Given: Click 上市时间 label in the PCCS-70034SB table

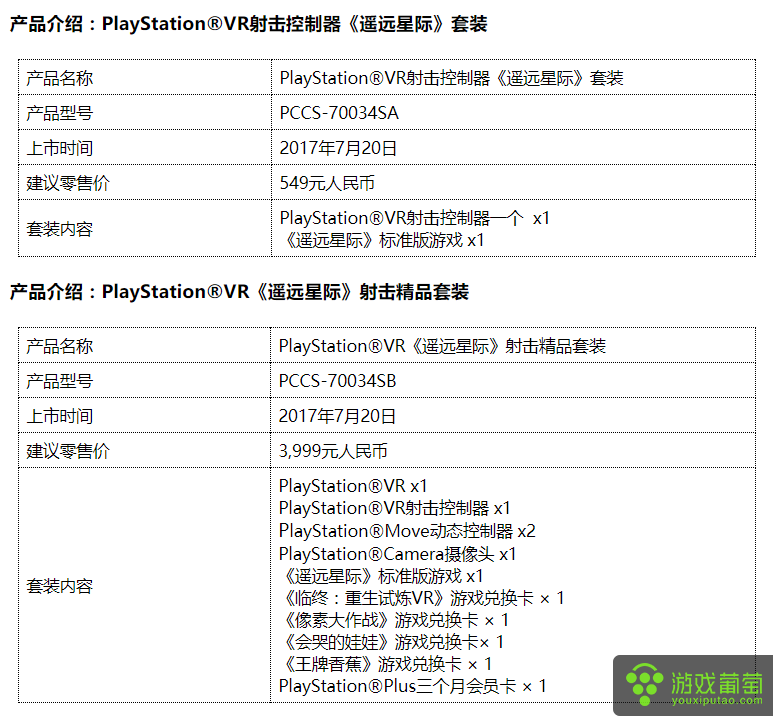Looking at the screenshot, I should tap(60, 416).
